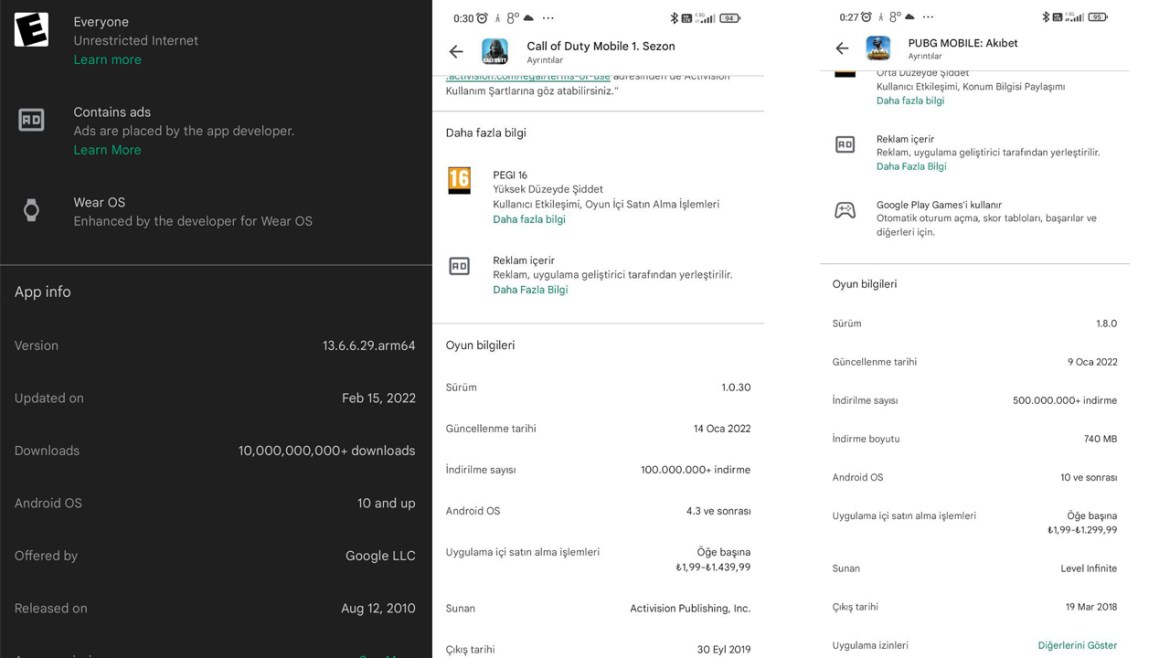This screenshot has width=1170, height=658.
Task: Tap the cloud weather icon in PUBG status bar
Action: [x=909, y=16]
